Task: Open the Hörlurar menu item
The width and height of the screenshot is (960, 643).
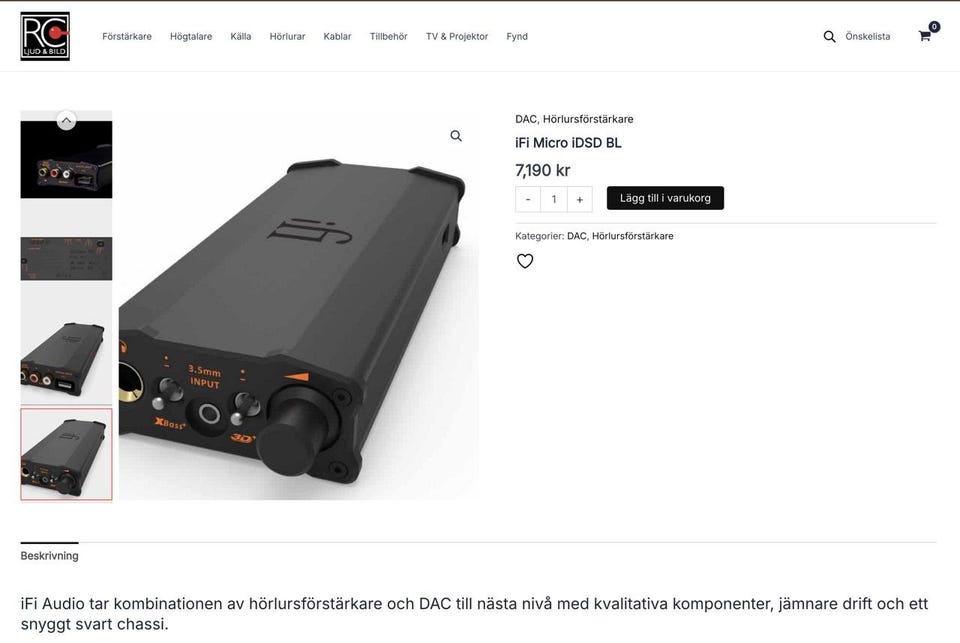Action: tap(287, 37)
